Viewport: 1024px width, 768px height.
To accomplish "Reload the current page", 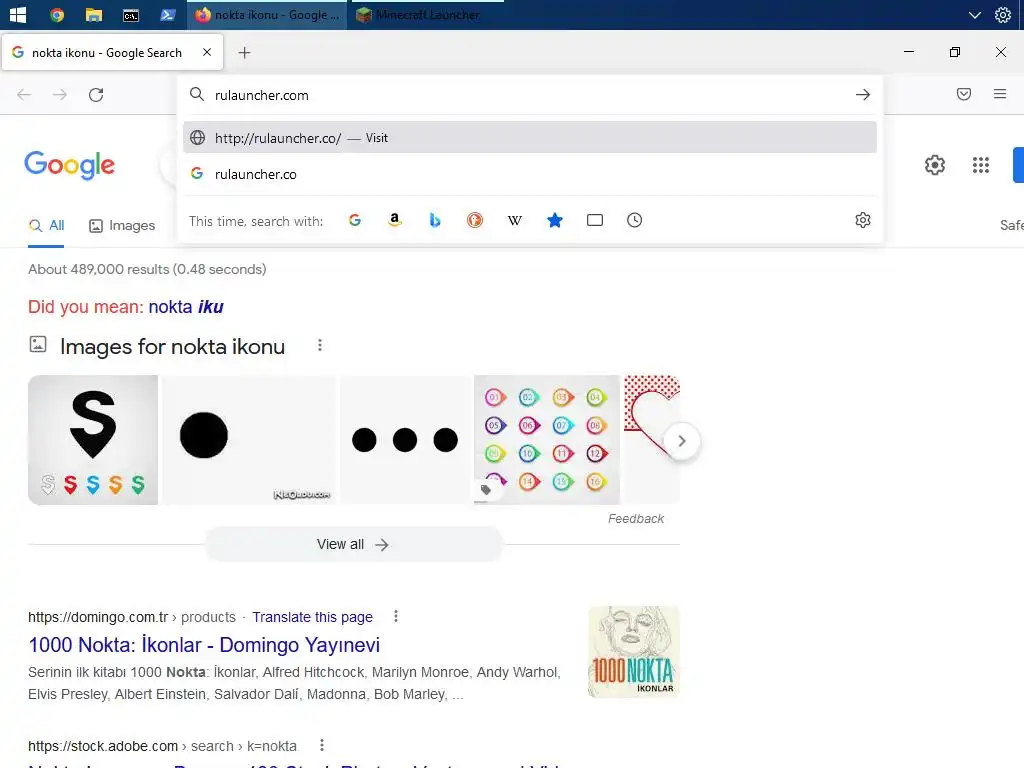I will pos(96,95).
